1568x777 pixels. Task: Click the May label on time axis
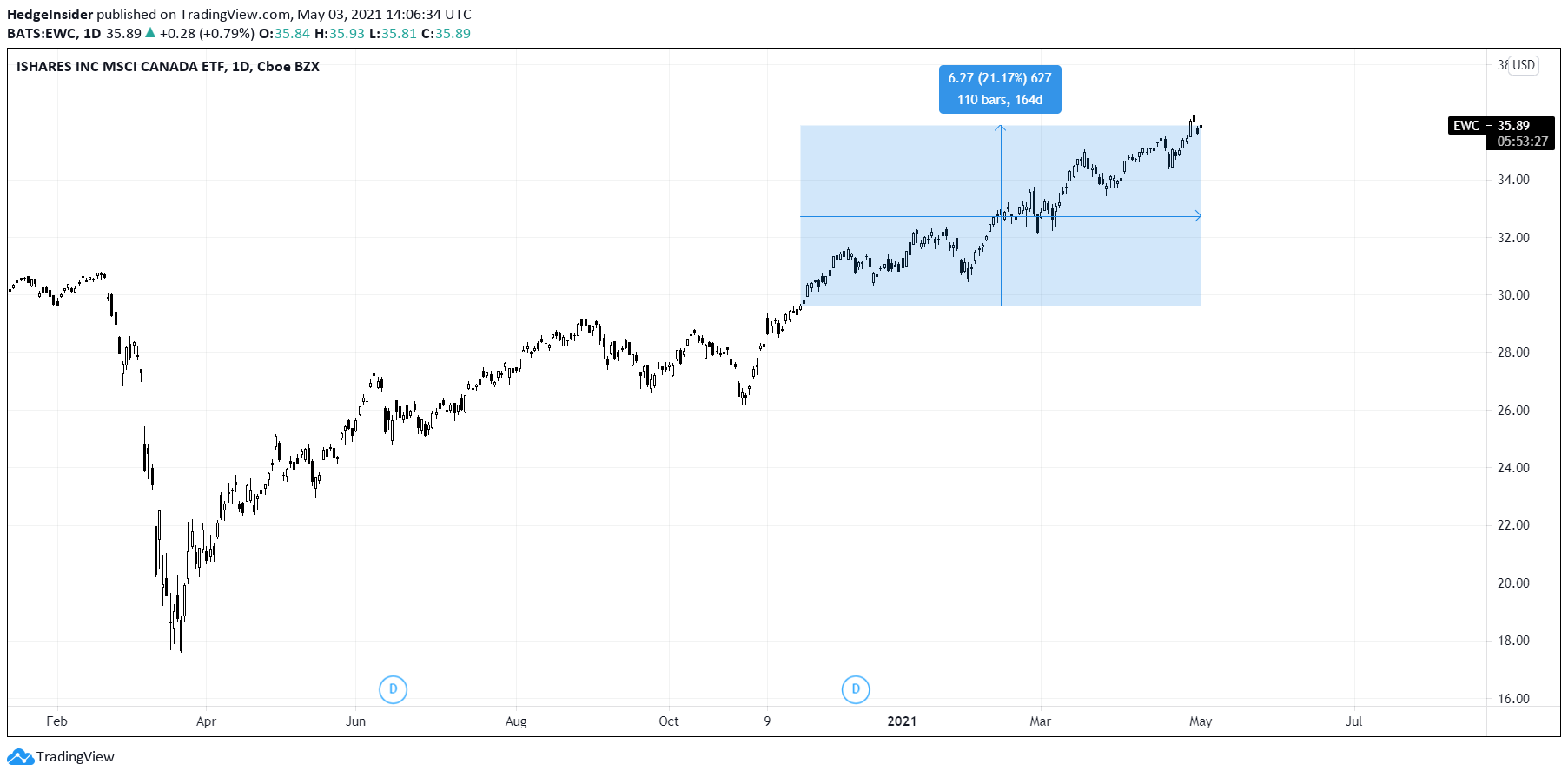coord(1201,721)
